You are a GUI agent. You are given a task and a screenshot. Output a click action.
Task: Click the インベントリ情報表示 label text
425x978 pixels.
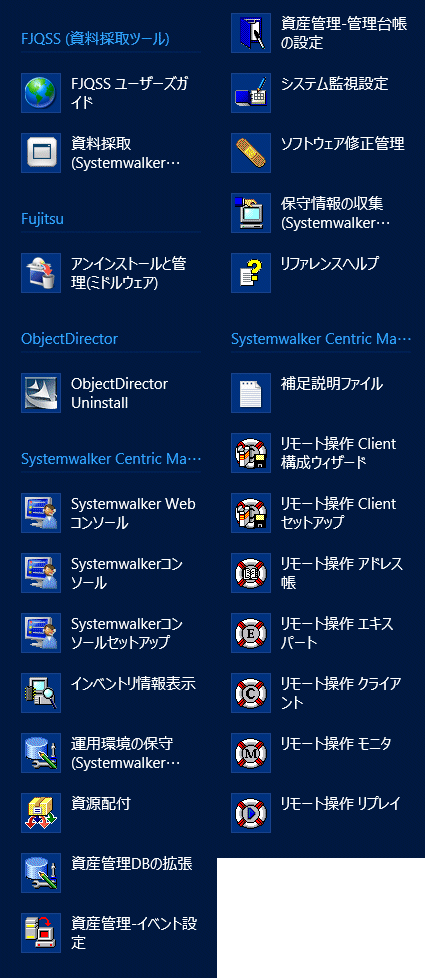(134, 683)
